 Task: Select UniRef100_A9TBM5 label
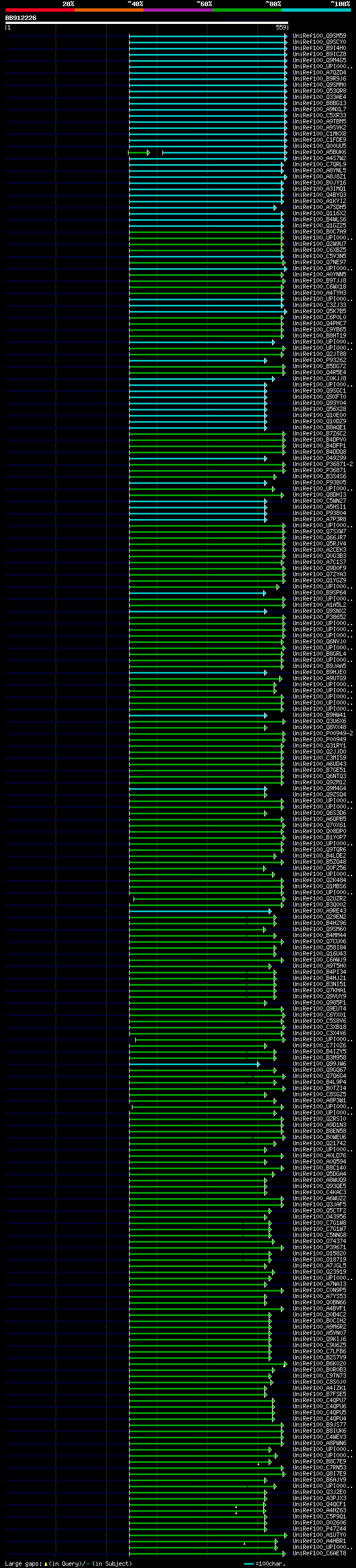coord(319,122)
